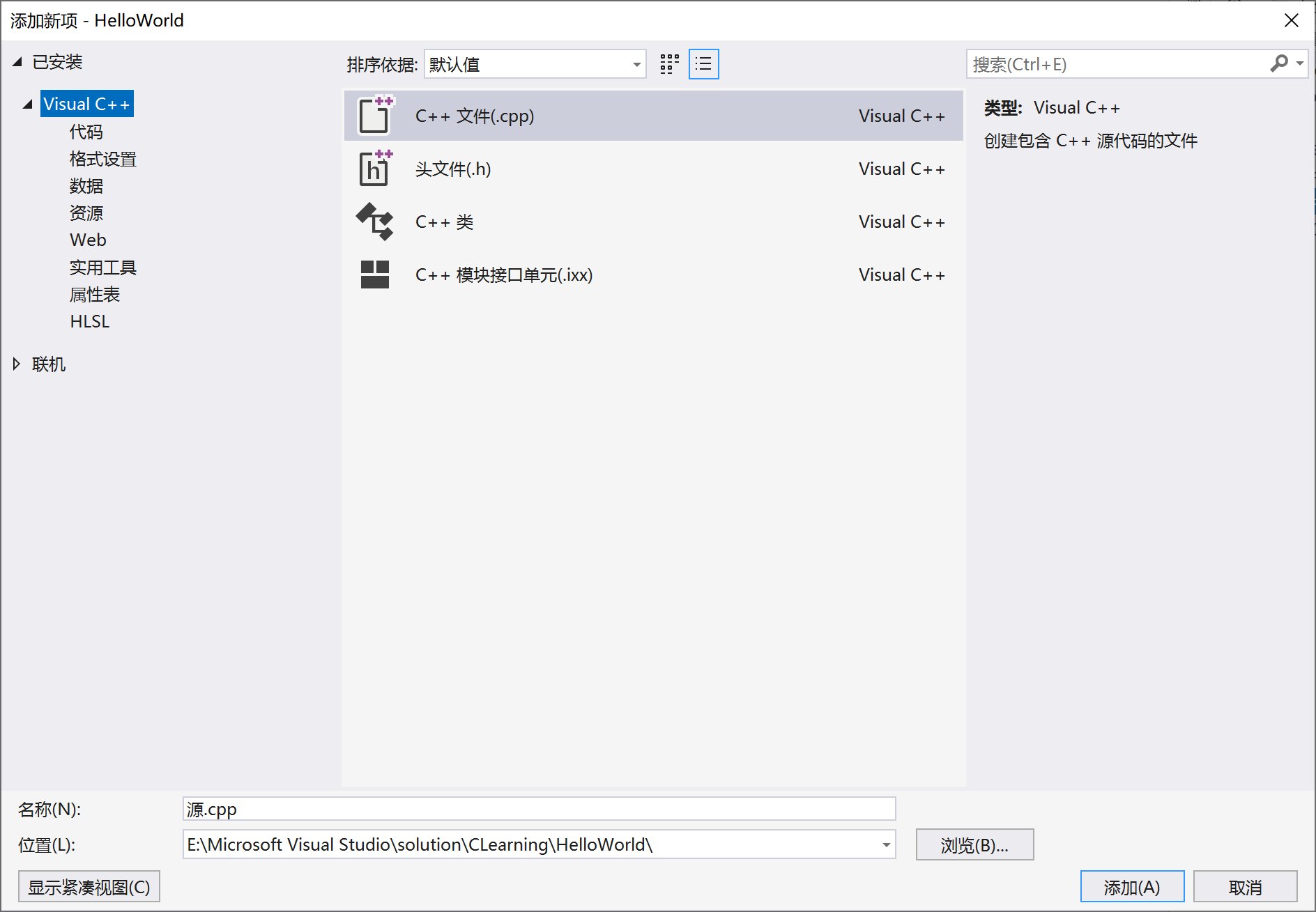Image resolution: width=1316 pixels, height=912 pixels.
Task: Select the C++ 文件(.cpp) file icon
Action: [376, 115]
